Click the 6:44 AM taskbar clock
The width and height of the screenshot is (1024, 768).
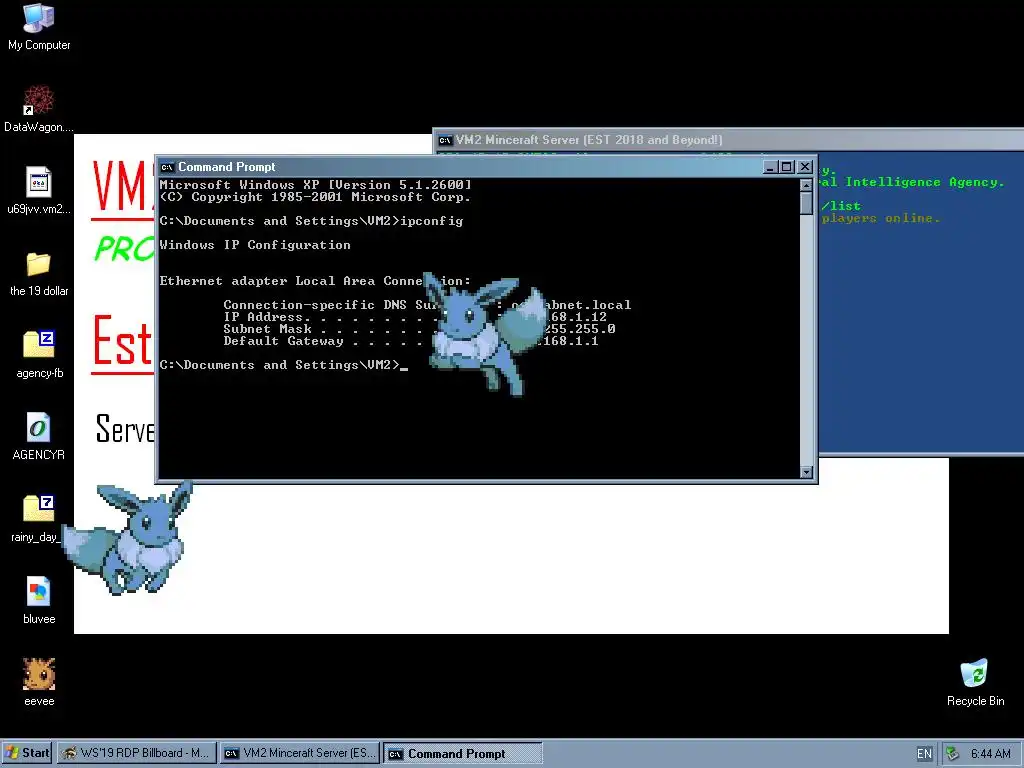[990, 754]
